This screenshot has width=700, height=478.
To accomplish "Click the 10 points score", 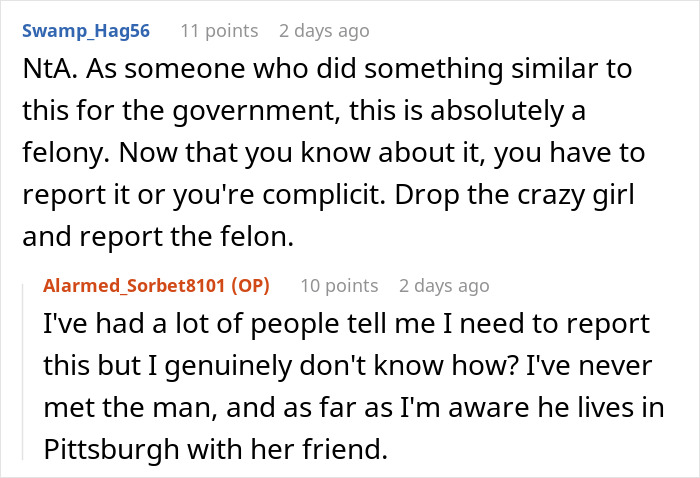I will (339, 285).
